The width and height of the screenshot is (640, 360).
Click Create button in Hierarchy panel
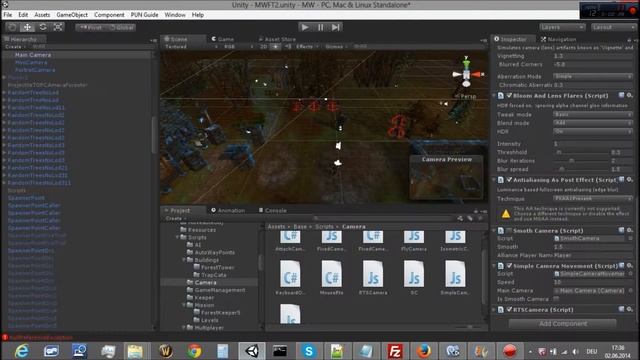click(x=16, y=47)
